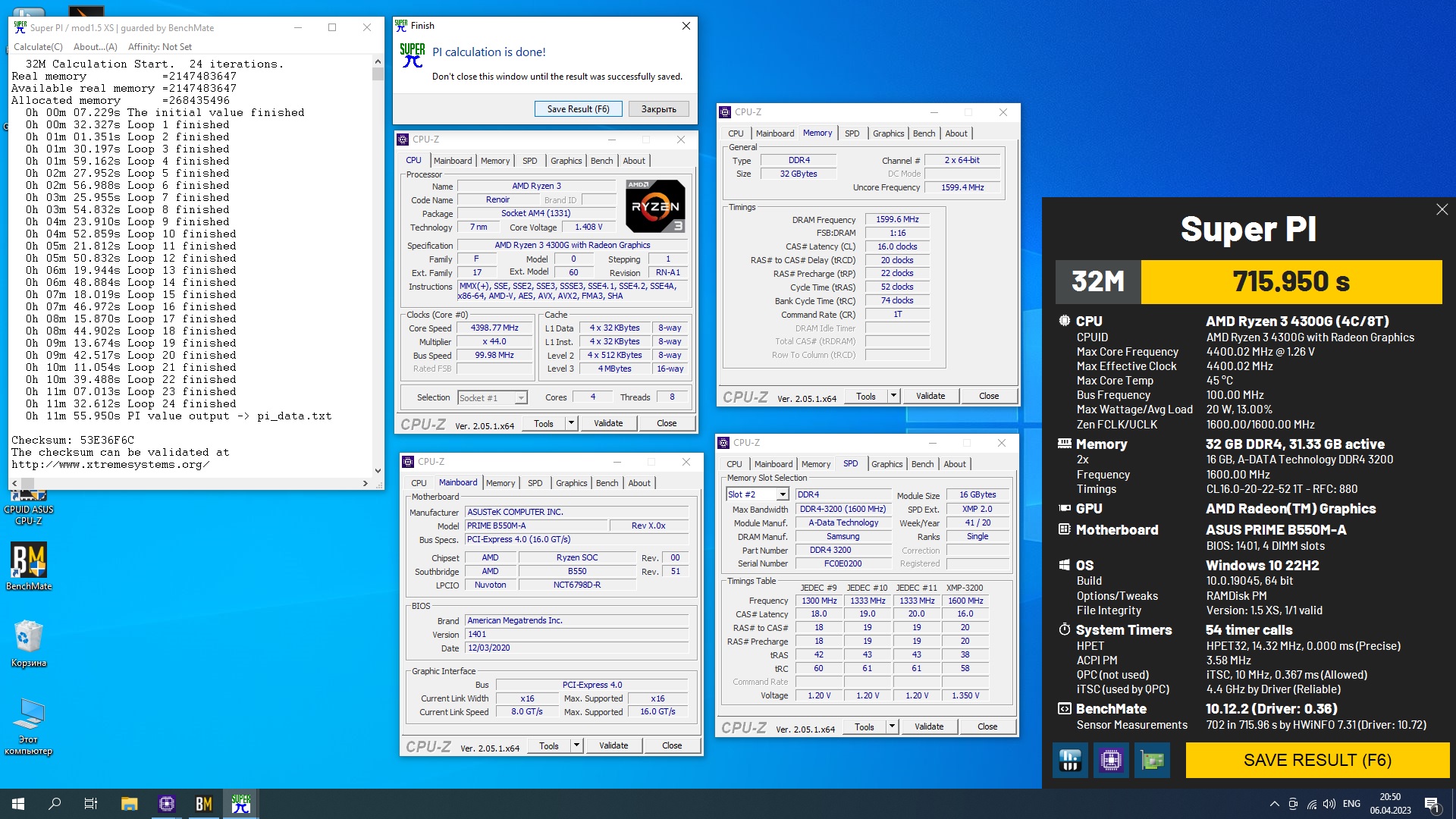This screenshot has width=1456, height=819.
Task: Open BenchMate desktop shortcut
Action: click(x=29, y=566)
